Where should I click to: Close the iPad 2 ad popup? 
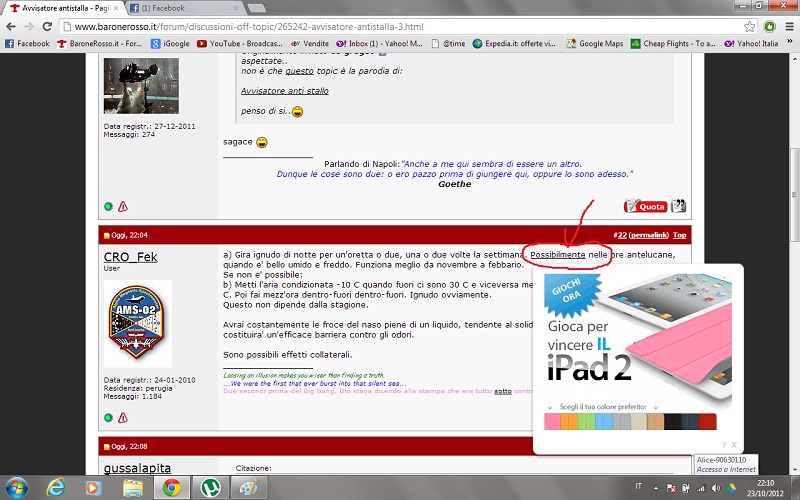tap(733, 444)
